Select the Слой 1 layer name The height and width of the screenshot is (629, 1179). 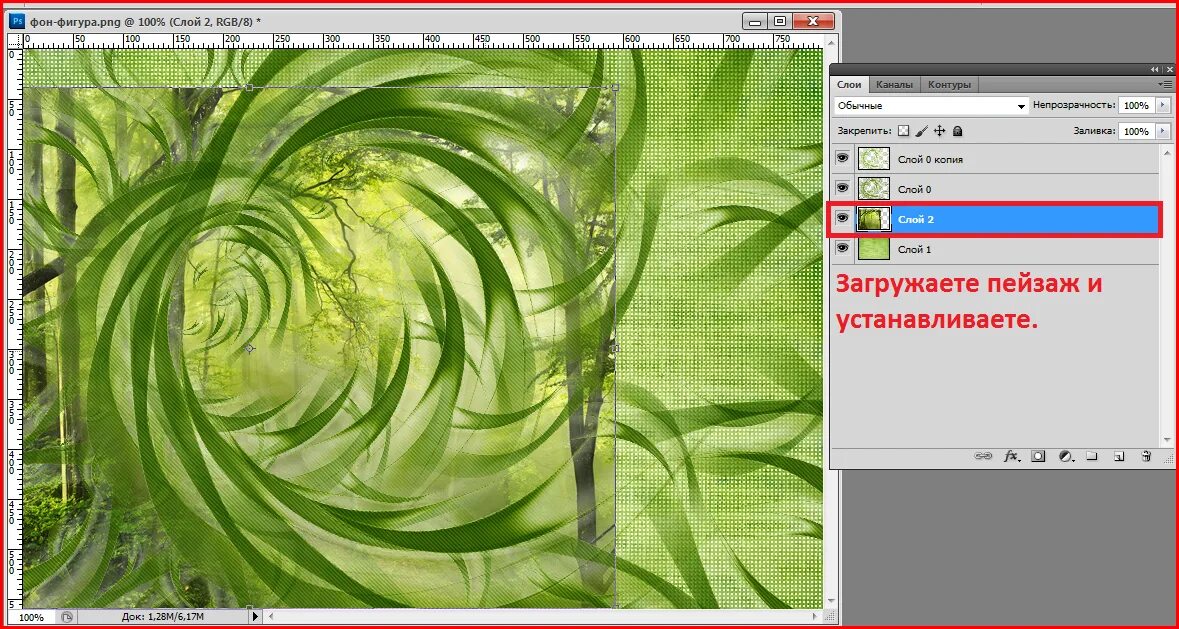click(x=914, y=249)
